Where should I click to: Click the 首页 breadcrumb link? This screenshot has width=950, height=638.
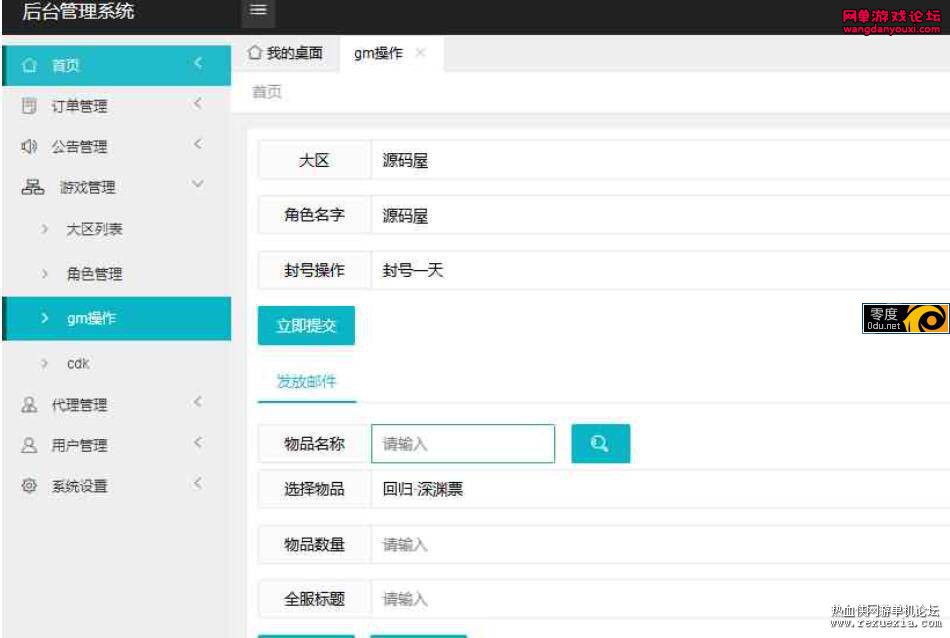pos(267,92)
